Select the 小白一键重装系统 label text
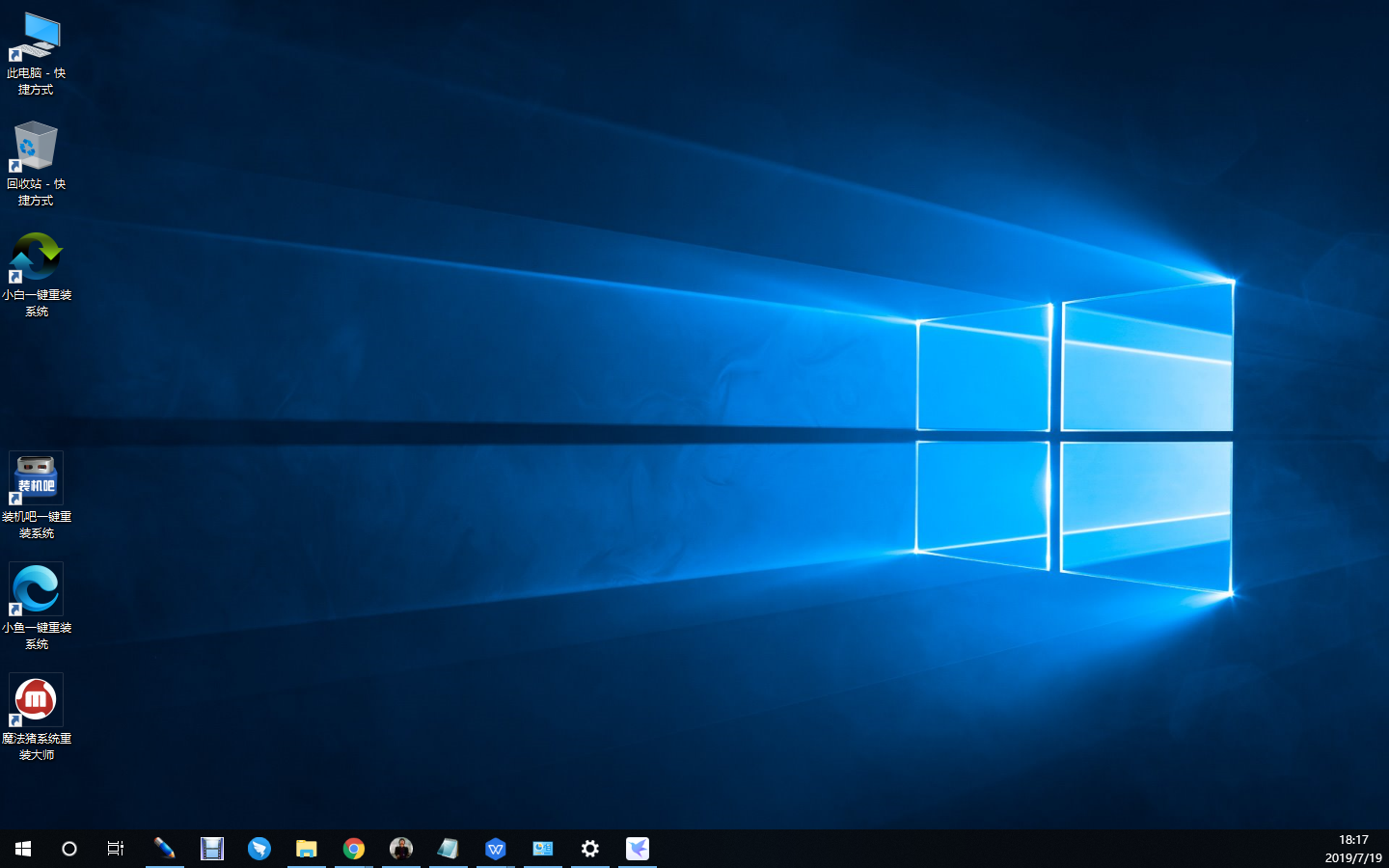1389x868 pixels. coord(37,303)
